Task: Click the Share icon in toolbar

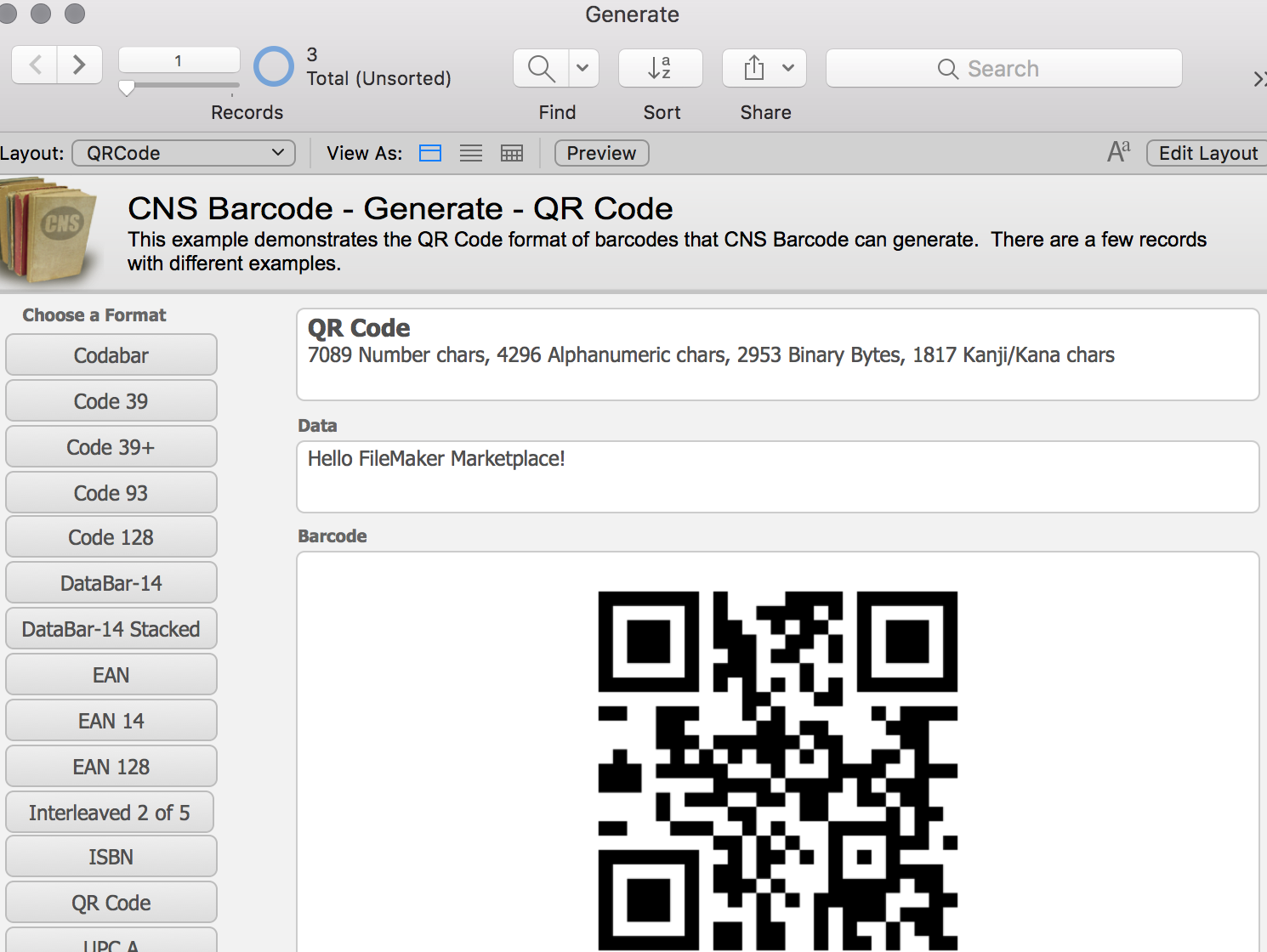Action: 753,68
